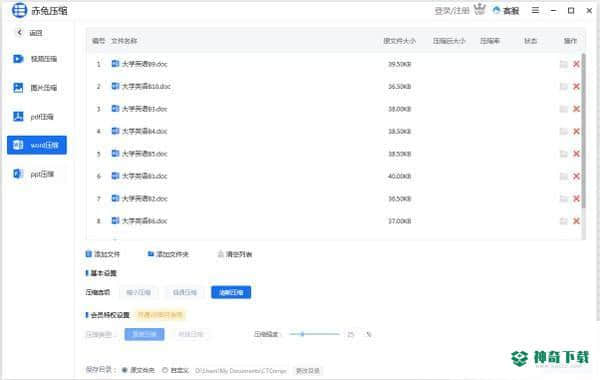600x380 pixels.
Task: Click the yellow member upgrade badge
Action: (x=160, y=315)
